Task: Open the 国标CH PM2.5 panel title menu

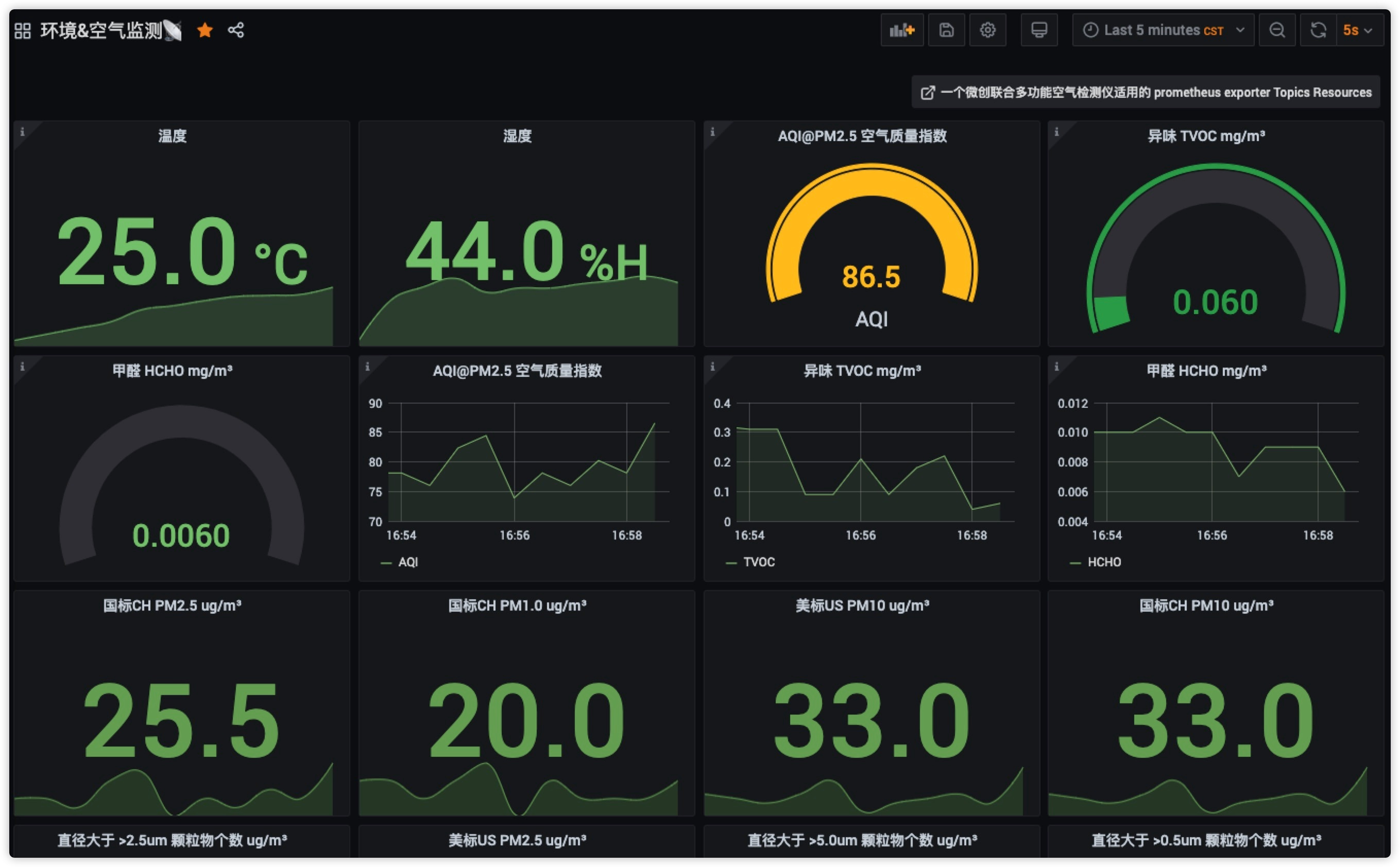Action: 172,605
